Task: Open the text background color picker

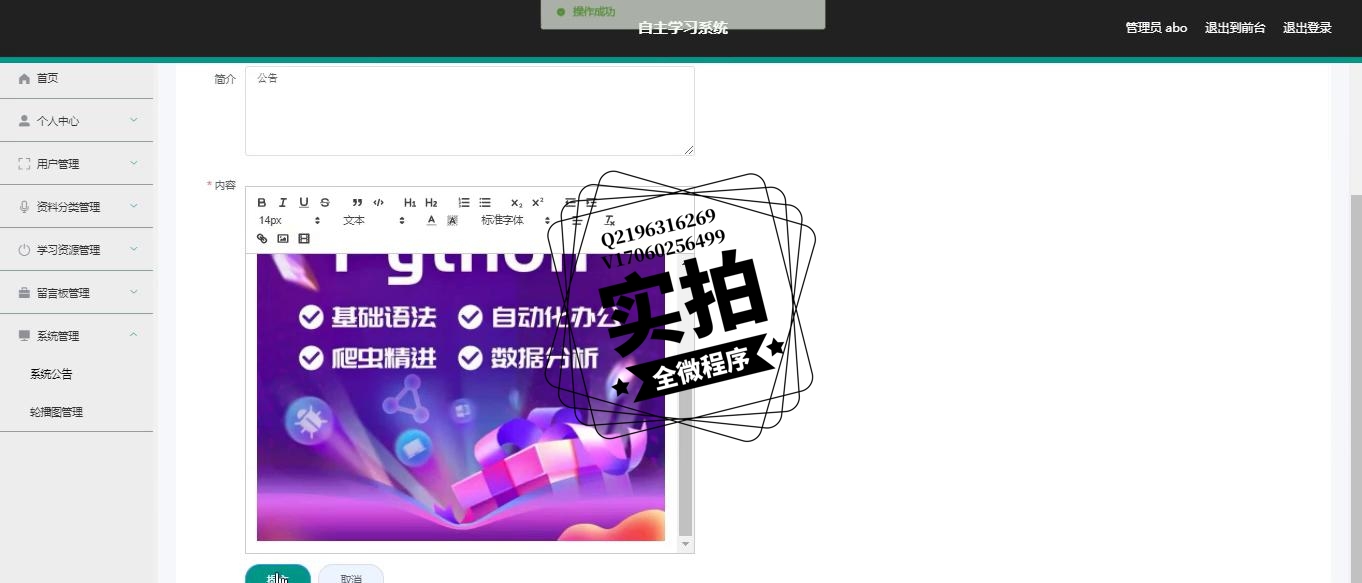Action: (x=452, y=220)
